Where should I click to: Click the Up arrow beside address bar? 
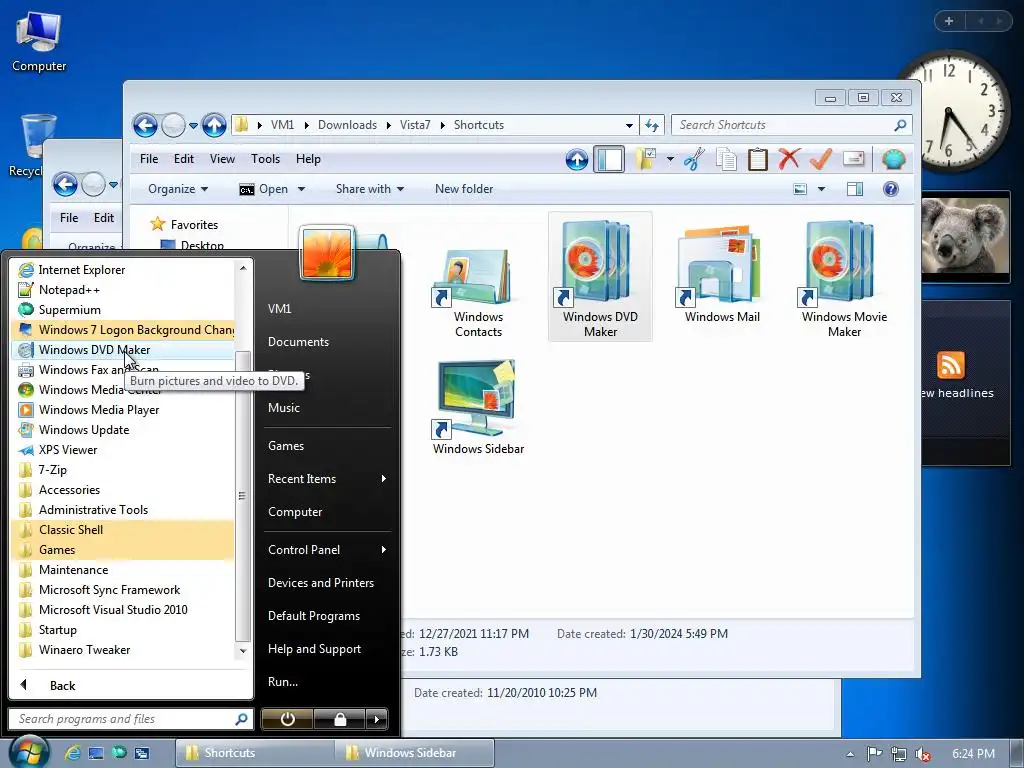click(214, 125)
